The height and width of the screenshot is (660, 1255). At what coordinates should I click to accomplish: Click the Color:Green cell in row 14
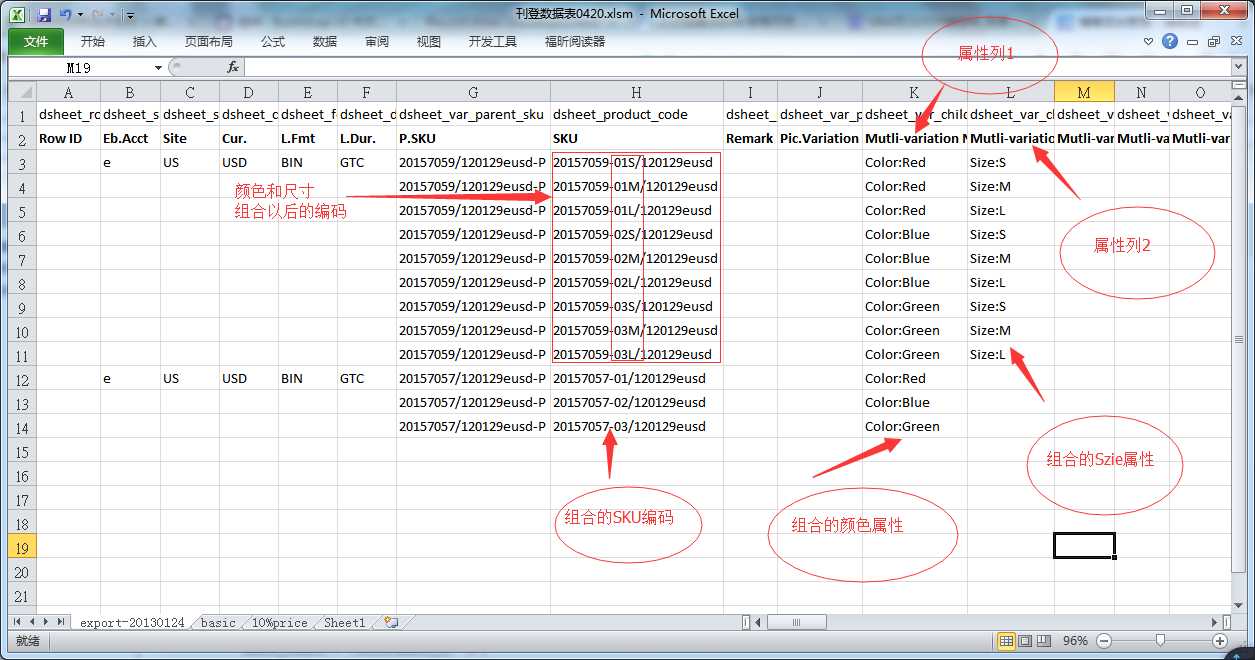pyautogui.click(x=914, y=426)
